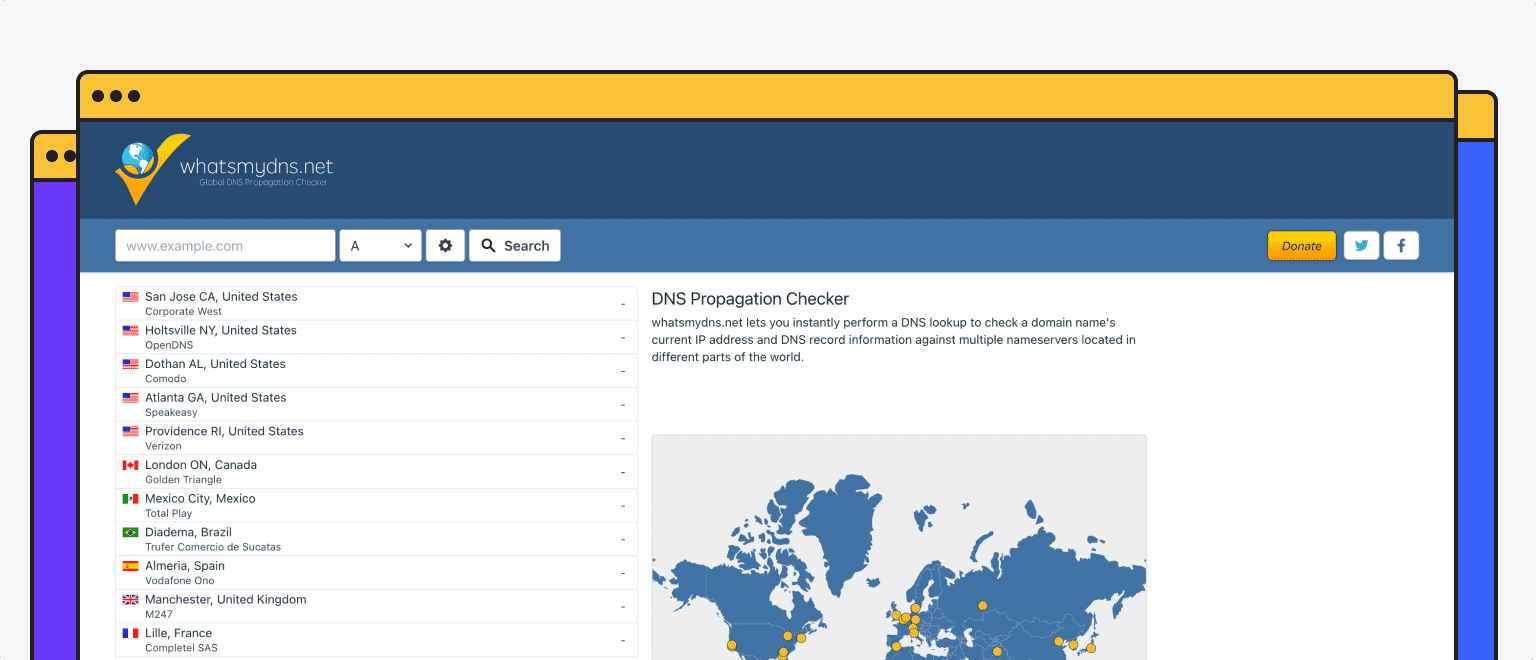This screenshot has height=660, width=1536.
Task: Click the Brazilian flag beside Diadema
Action: tap(130, 532)
